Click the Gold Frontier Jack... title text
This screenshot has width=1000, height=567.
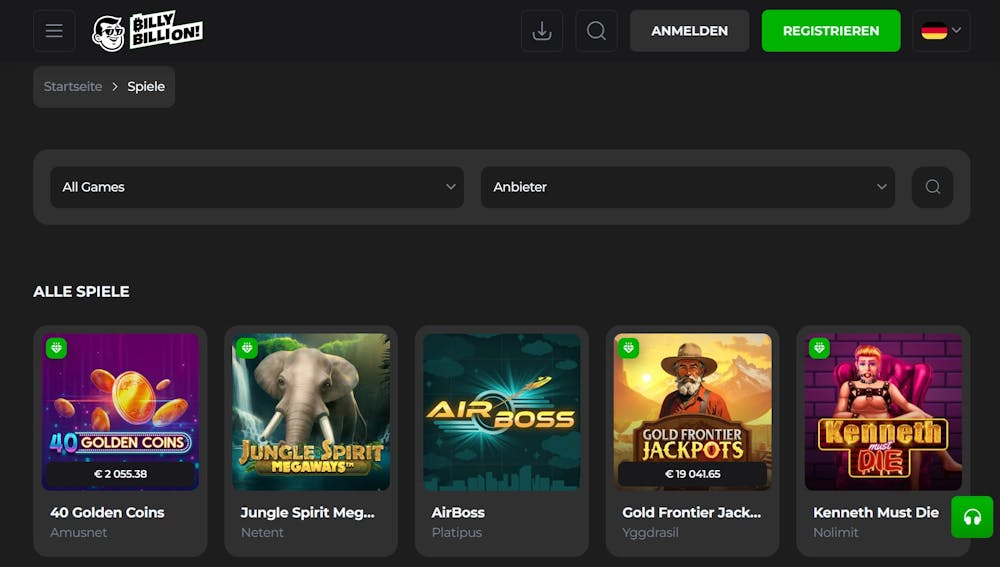point(691,512)
